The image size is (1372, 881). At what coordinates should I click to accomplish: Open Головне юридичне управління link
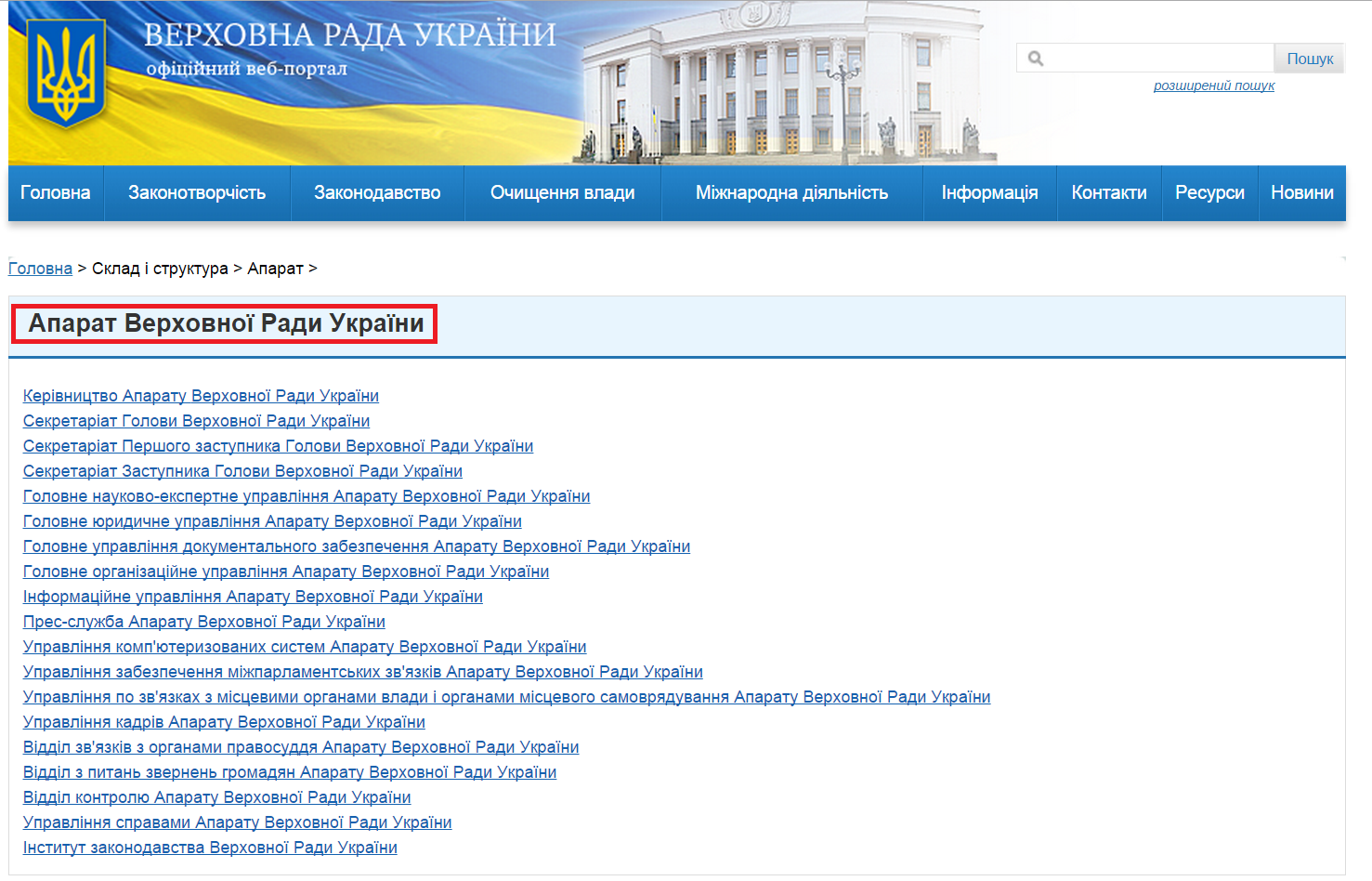coord(272,521)
